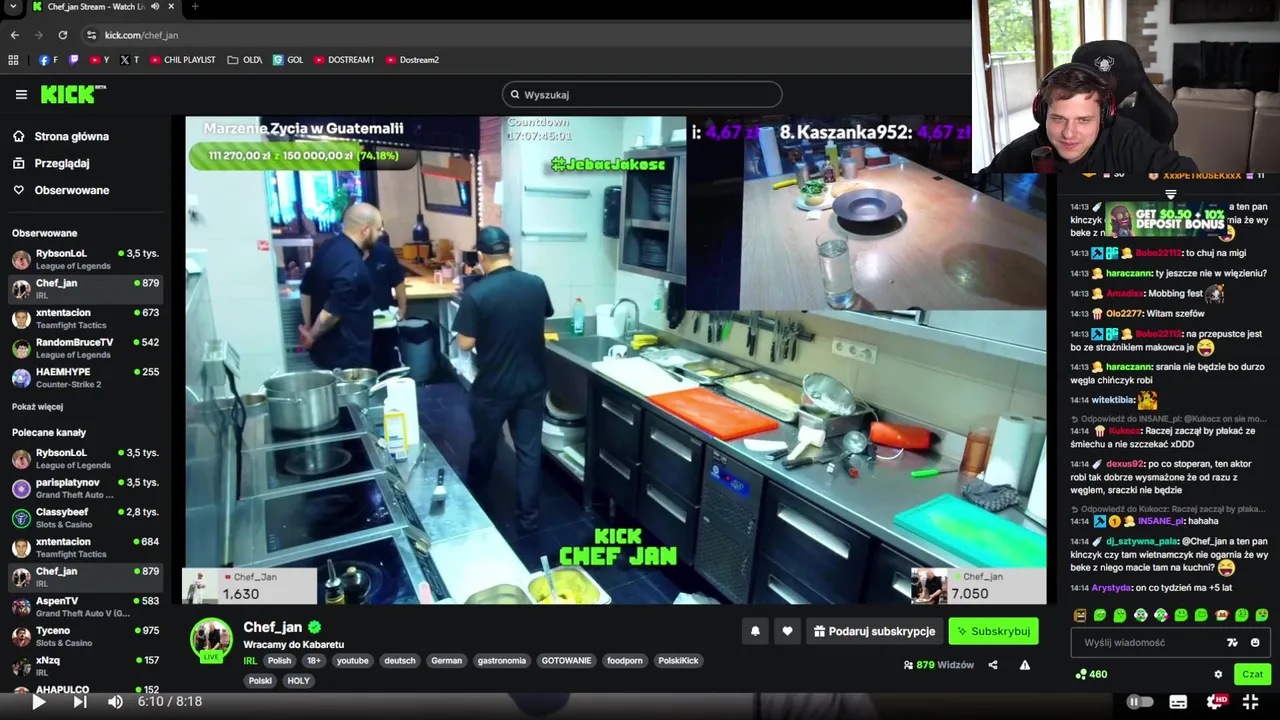Image resolution: width=1280 pixels, height=720 pixels.
Task: Open the Dostream2 bookmark
Action: (x=412, y=60)
